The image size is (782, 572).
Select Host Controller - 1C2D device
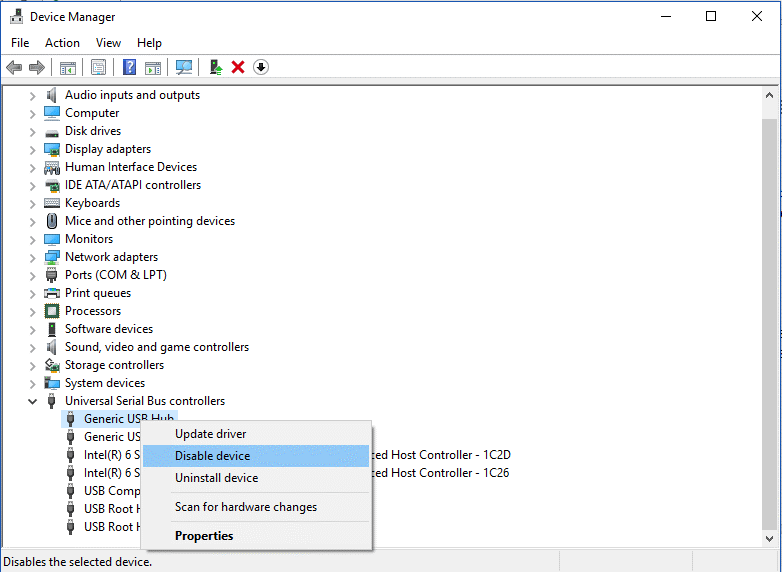point(441,455)
